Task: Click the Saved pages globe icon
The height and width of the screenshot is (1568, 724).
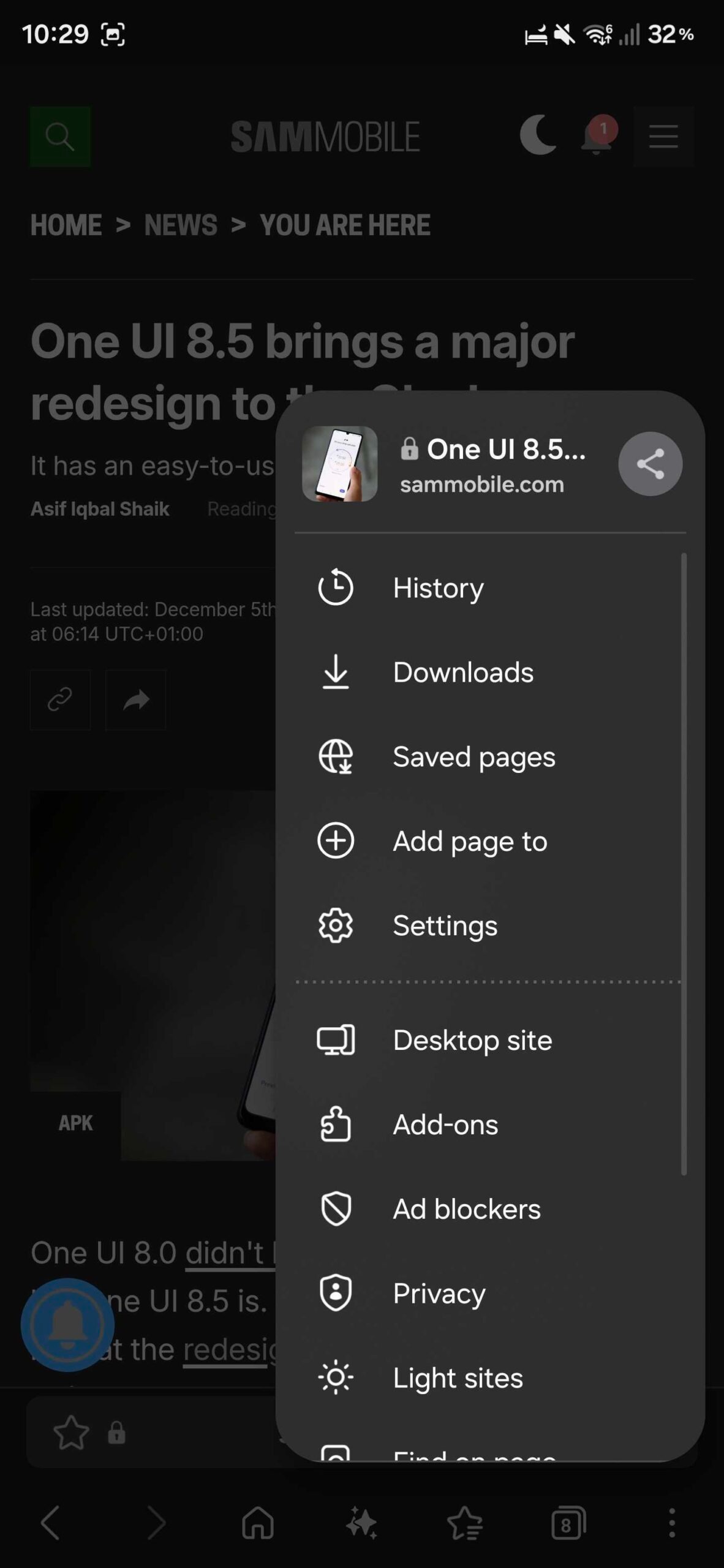Action: tap(336, 756)
